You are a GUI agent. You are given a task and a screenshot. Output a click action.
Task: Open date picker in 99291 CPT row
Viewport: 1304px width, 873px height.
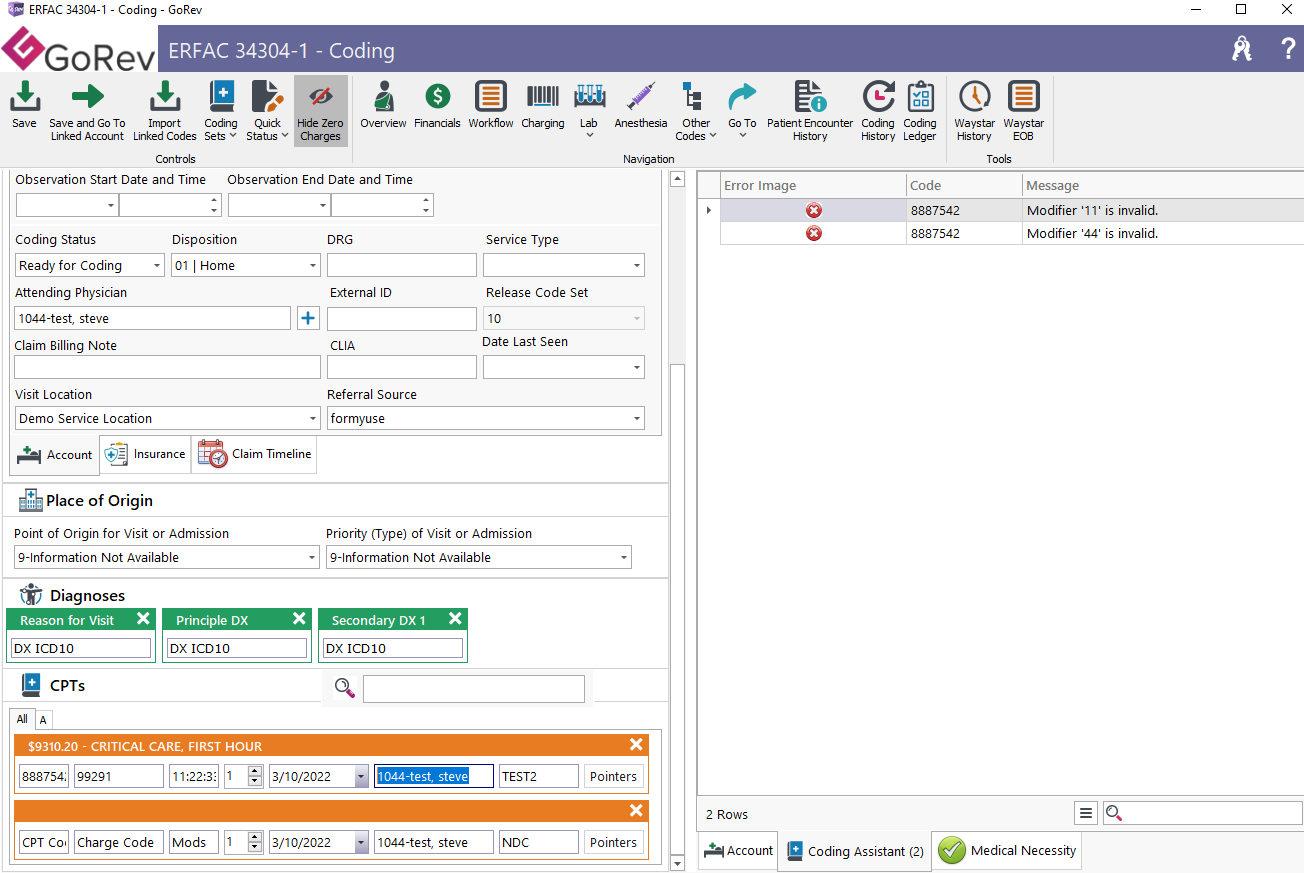coord(361,776)
